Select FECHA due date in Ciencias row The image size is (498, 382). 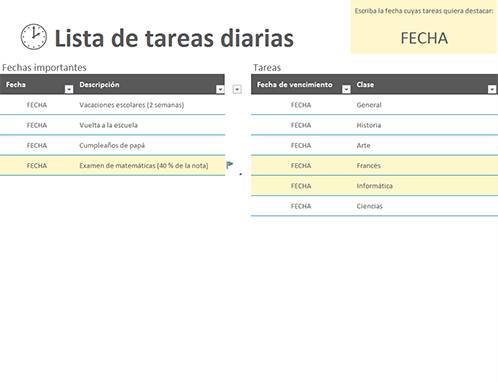tap(301, 206)
